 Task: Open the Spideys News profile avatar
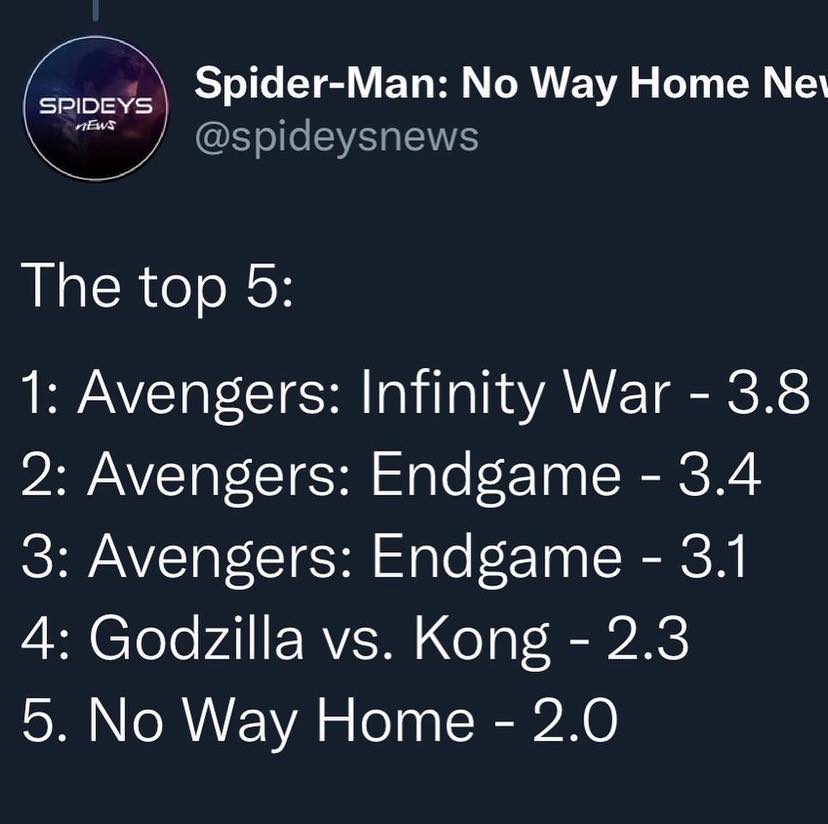(96, 108)
